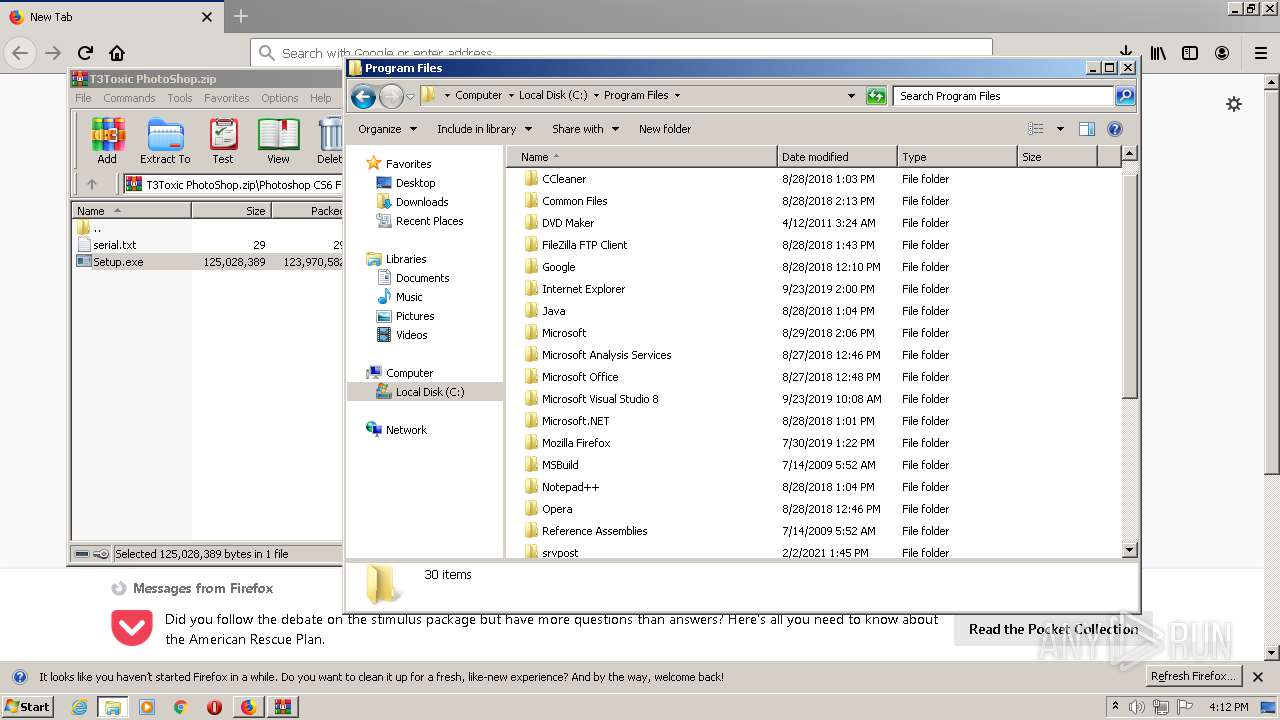This screenshot has height=720, width=1280.
Task: Open address bar history dropdown
Action: [851, 96]
